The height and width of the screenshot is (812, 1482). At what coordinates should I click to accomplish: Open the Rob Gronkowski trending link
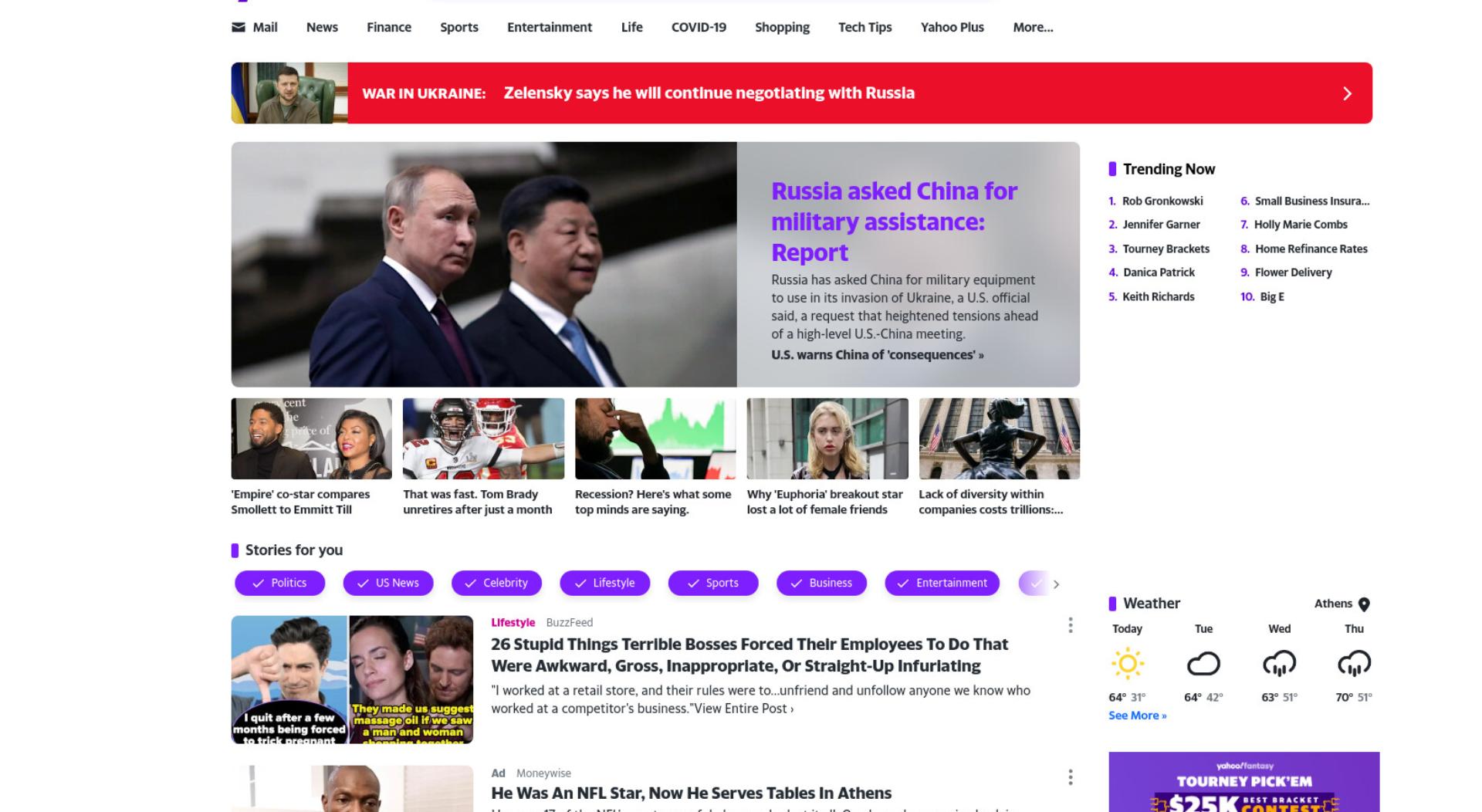(1162, 201)
